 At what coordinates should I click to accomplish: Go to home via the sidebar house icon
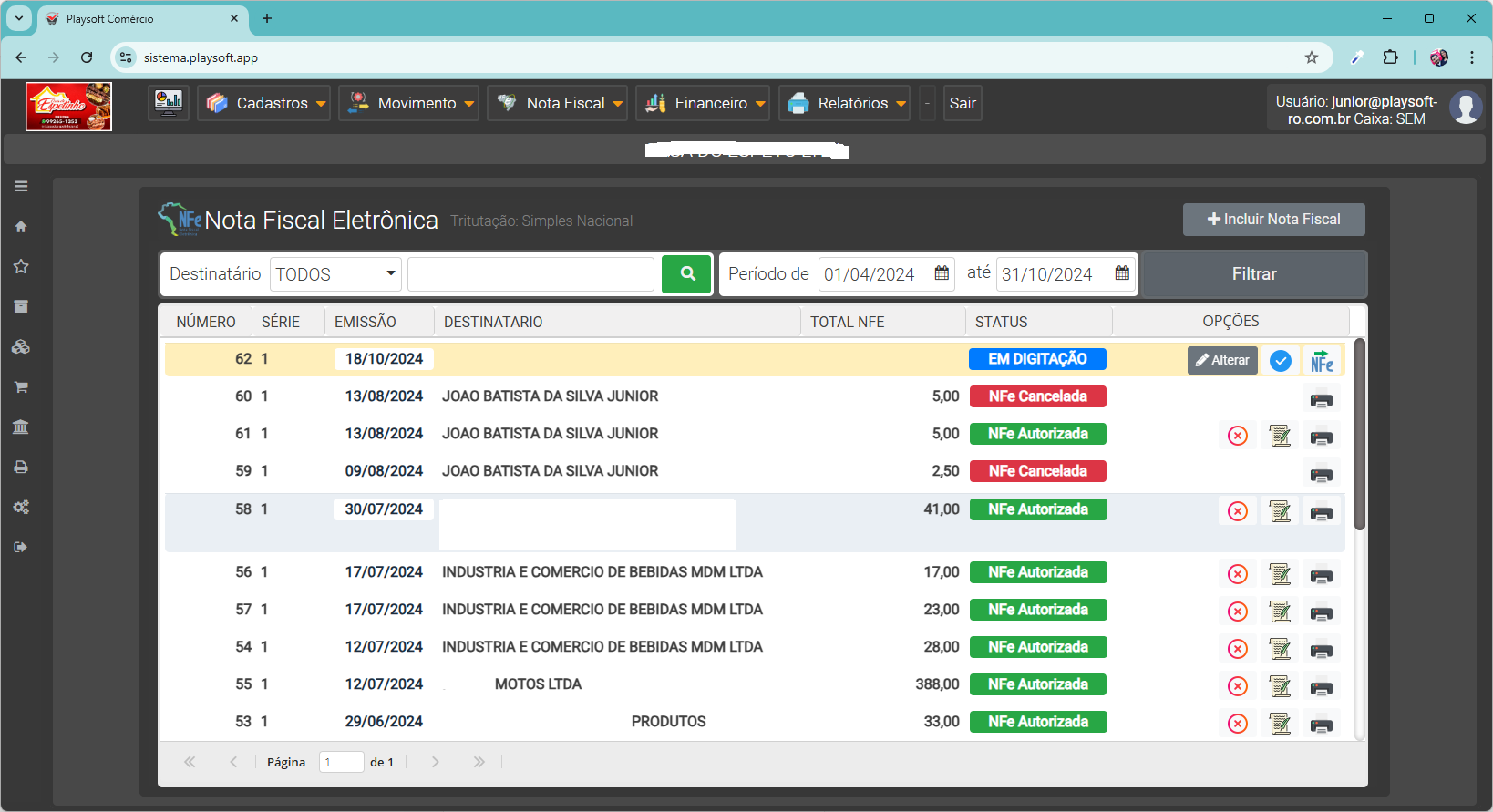21,226
